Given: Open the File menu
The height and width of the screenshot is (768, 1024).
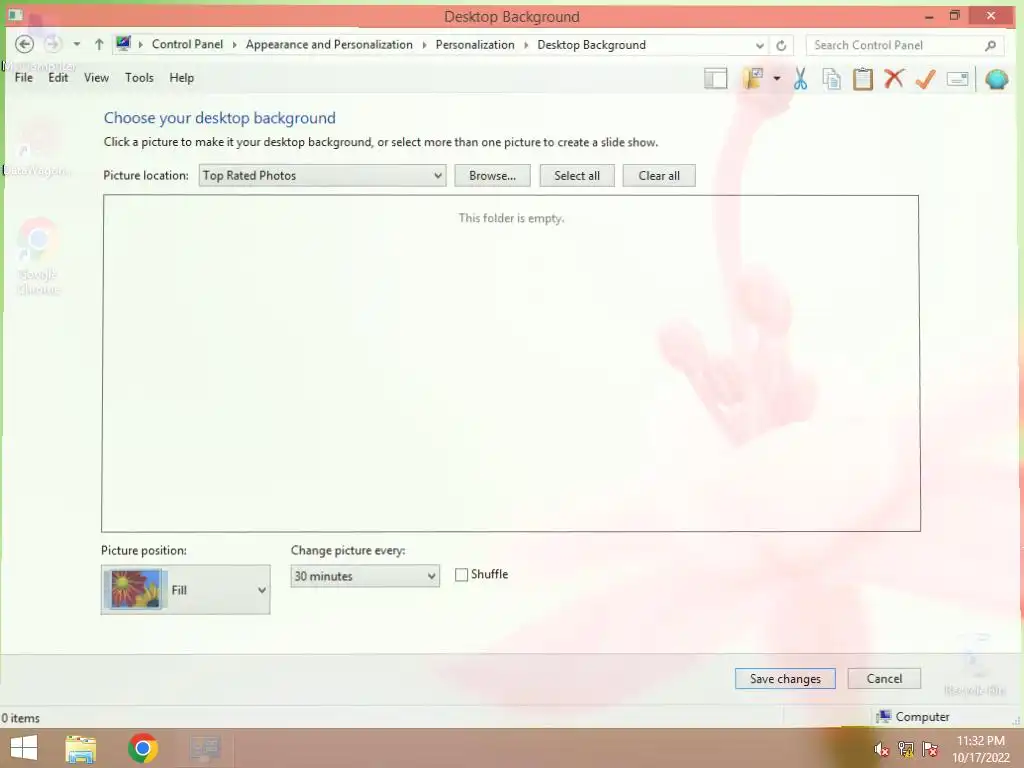Looking at the screenshot, I should [24, 78].
